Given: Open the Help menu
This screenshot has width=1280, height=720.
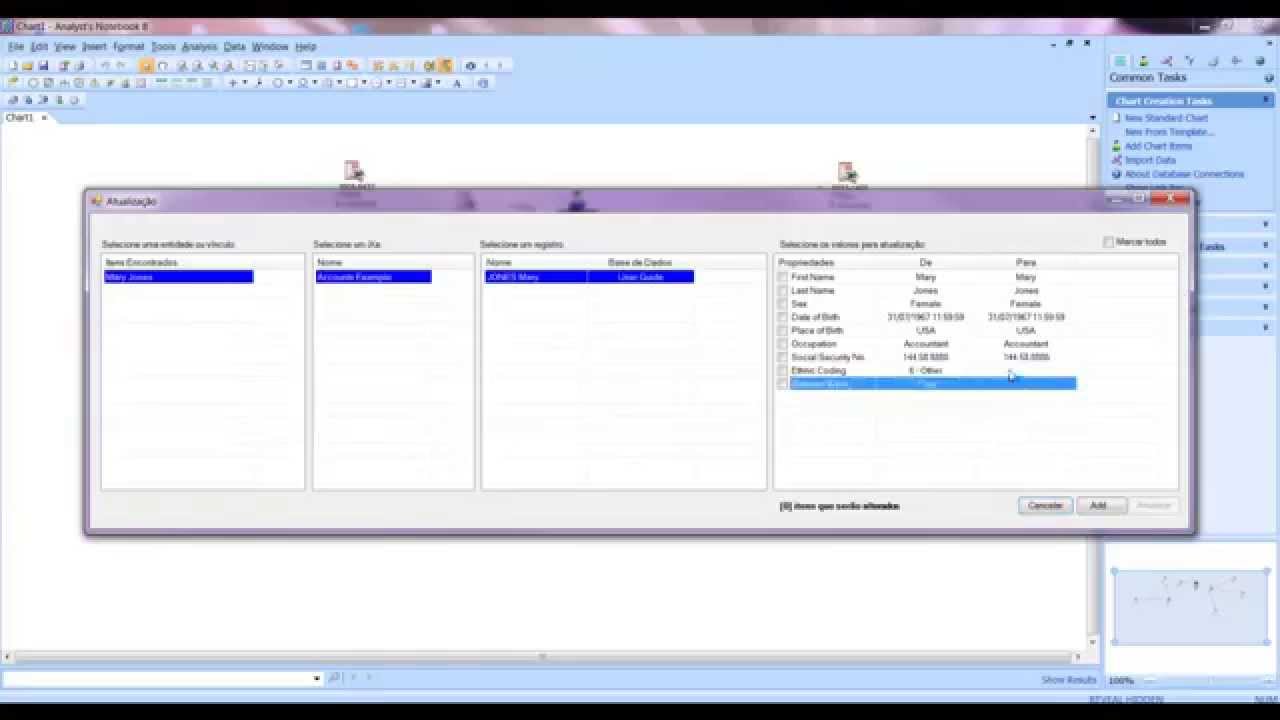Looking at the screenshot, I should 306,47.
